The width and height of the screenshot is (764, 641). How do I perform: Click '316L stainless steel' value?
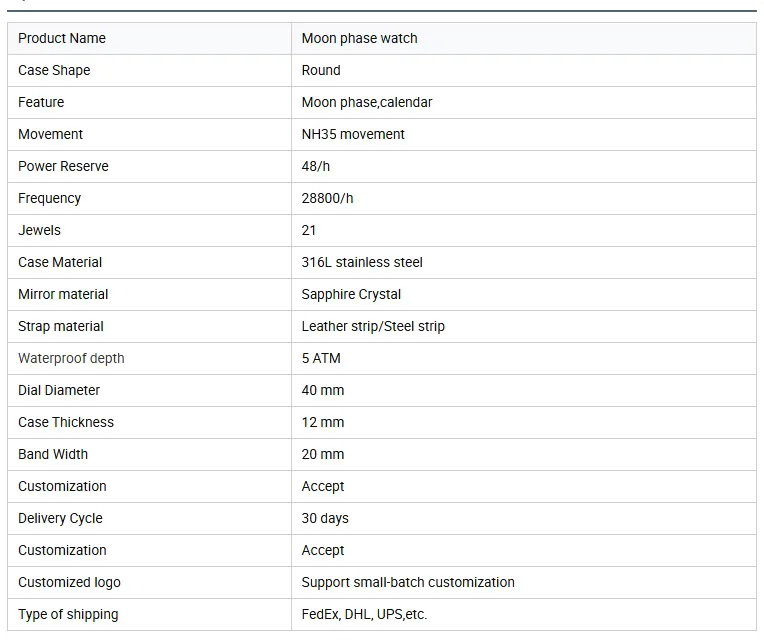(362, 263)
